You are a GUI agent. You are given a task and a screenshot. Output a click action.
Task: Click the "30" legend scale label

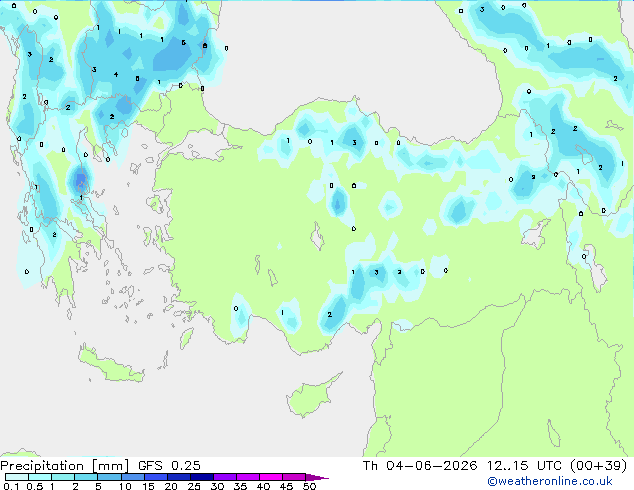click(x=217, y=486)
